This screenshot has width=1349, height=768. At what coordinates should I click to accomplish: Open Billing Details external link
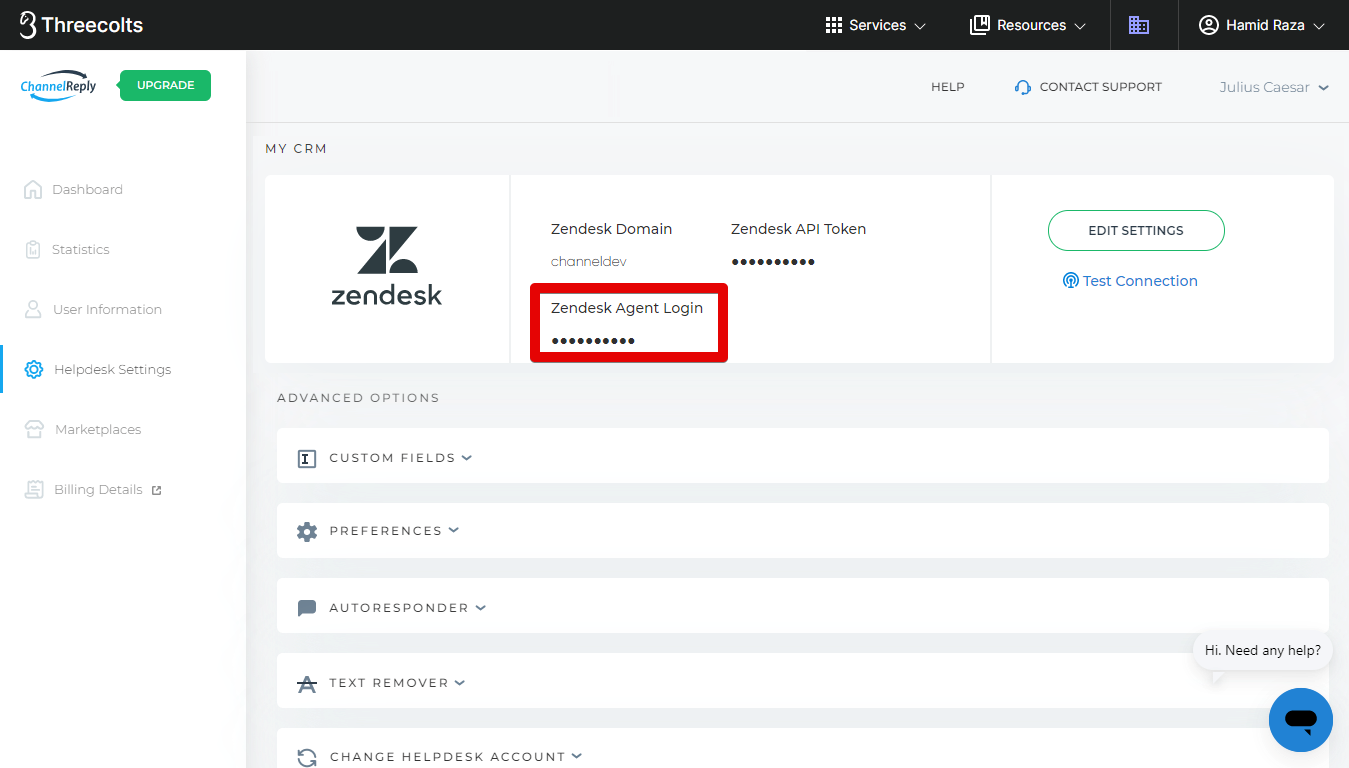pos(108,489)
